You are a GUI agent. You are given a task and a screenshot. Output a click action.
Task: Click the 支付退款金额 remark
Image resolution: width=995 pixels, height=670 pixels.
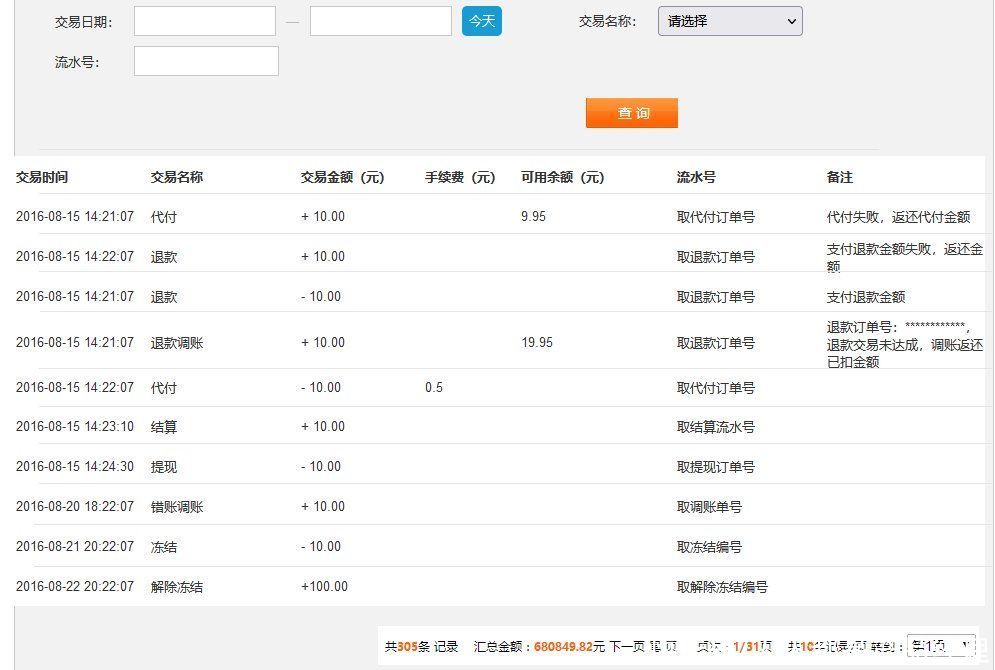point(866,297)
